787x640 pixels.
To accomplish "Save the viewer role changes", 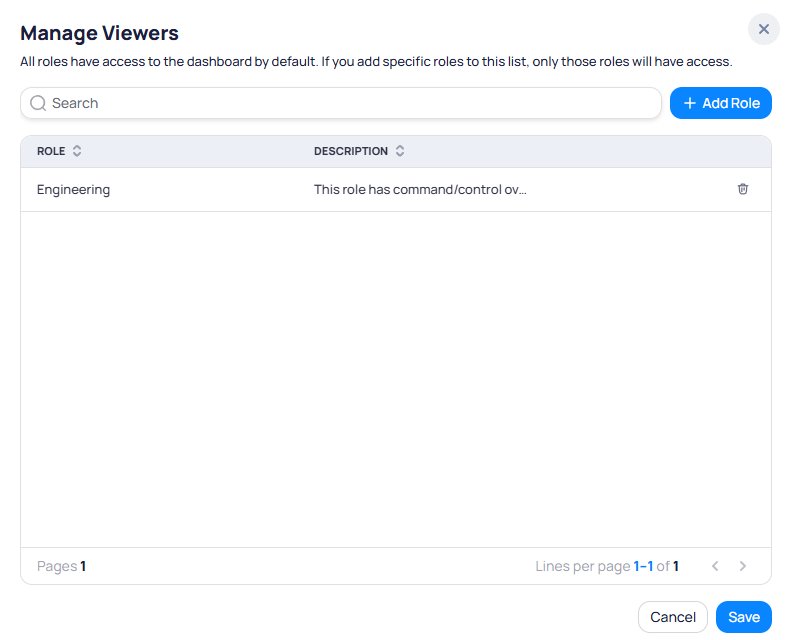I will coord(744,617).
